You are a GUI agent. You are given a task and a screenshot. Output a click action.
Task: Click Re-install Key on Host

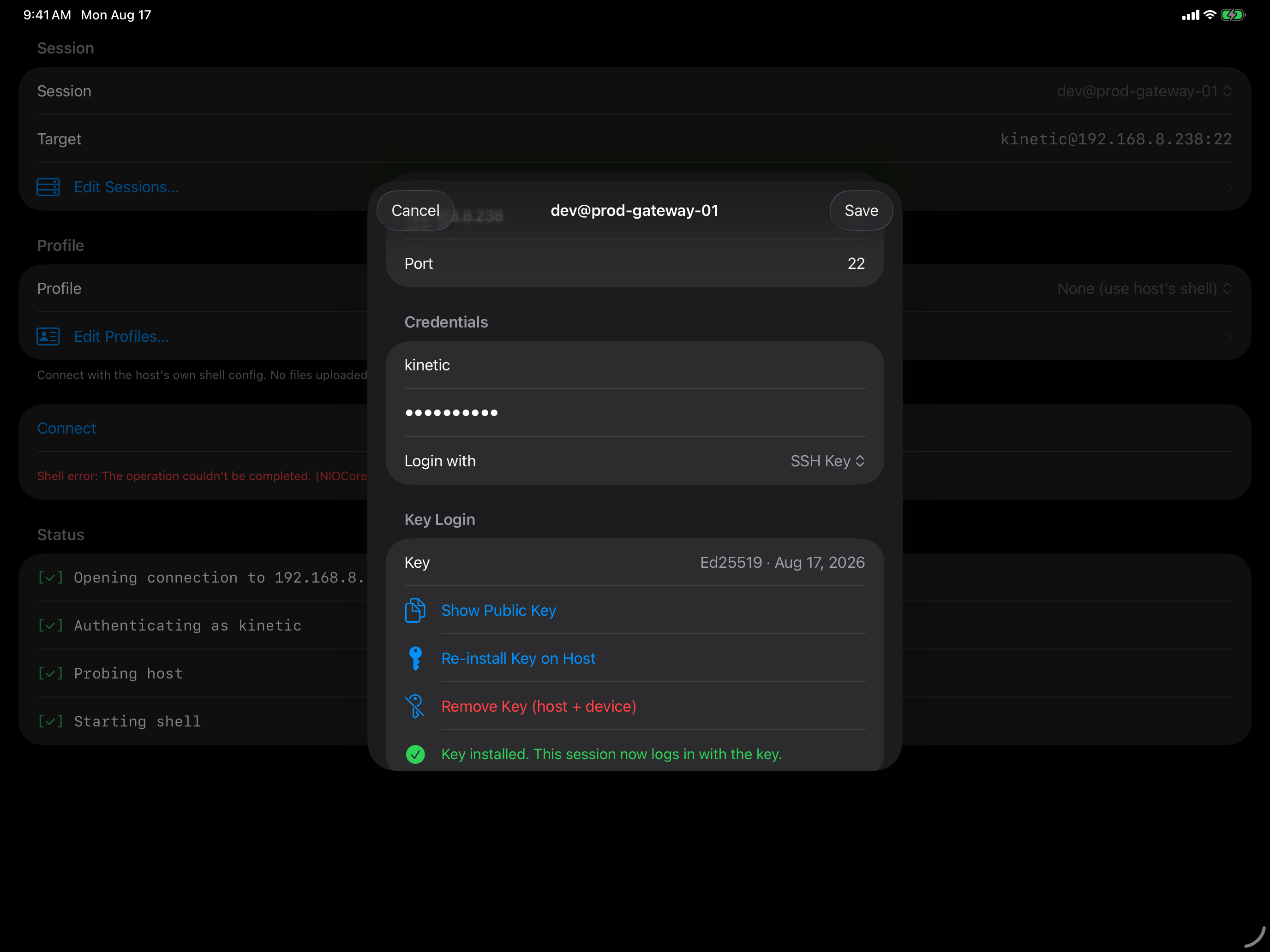[518, 659]
